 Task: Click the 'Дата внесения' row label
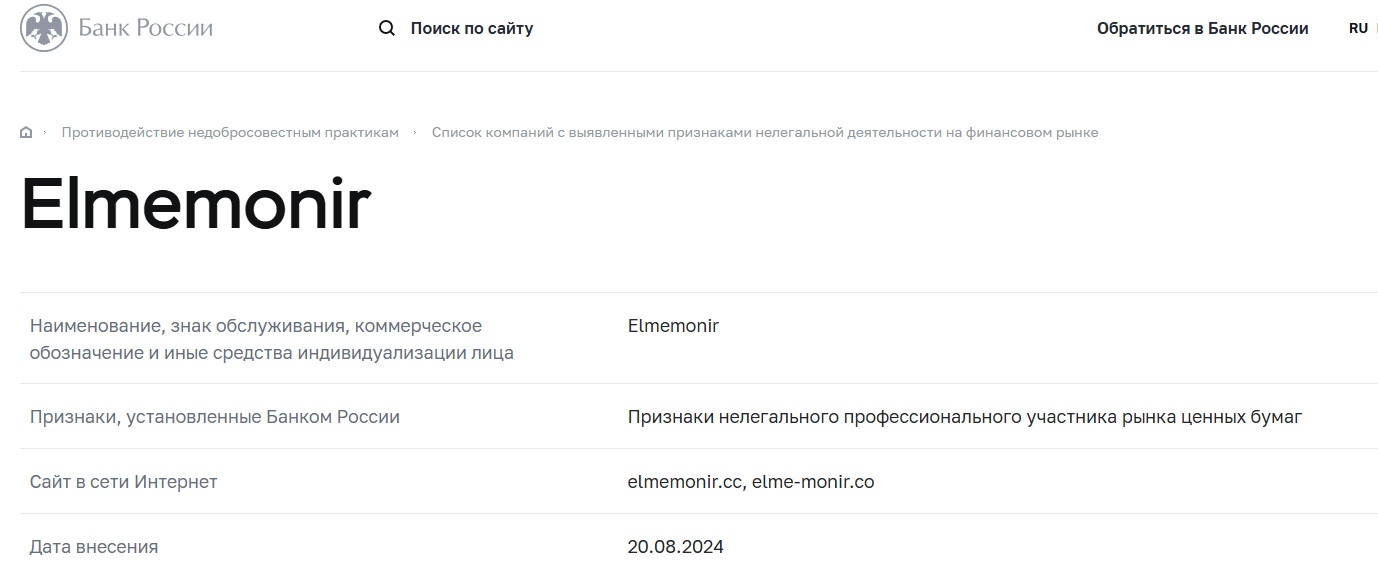click(x=94, y=547)
